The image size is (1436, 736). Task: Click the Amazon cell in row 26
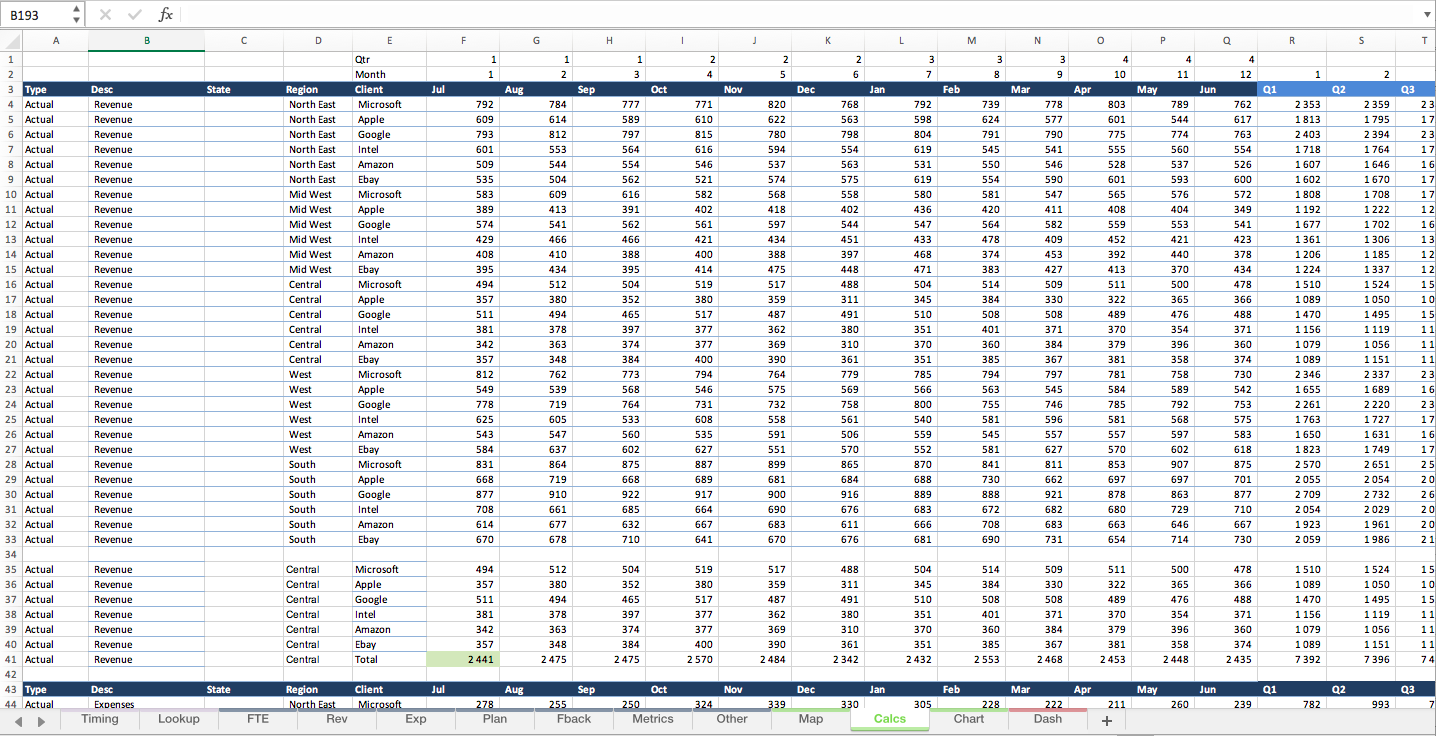[x=390, y=434]
